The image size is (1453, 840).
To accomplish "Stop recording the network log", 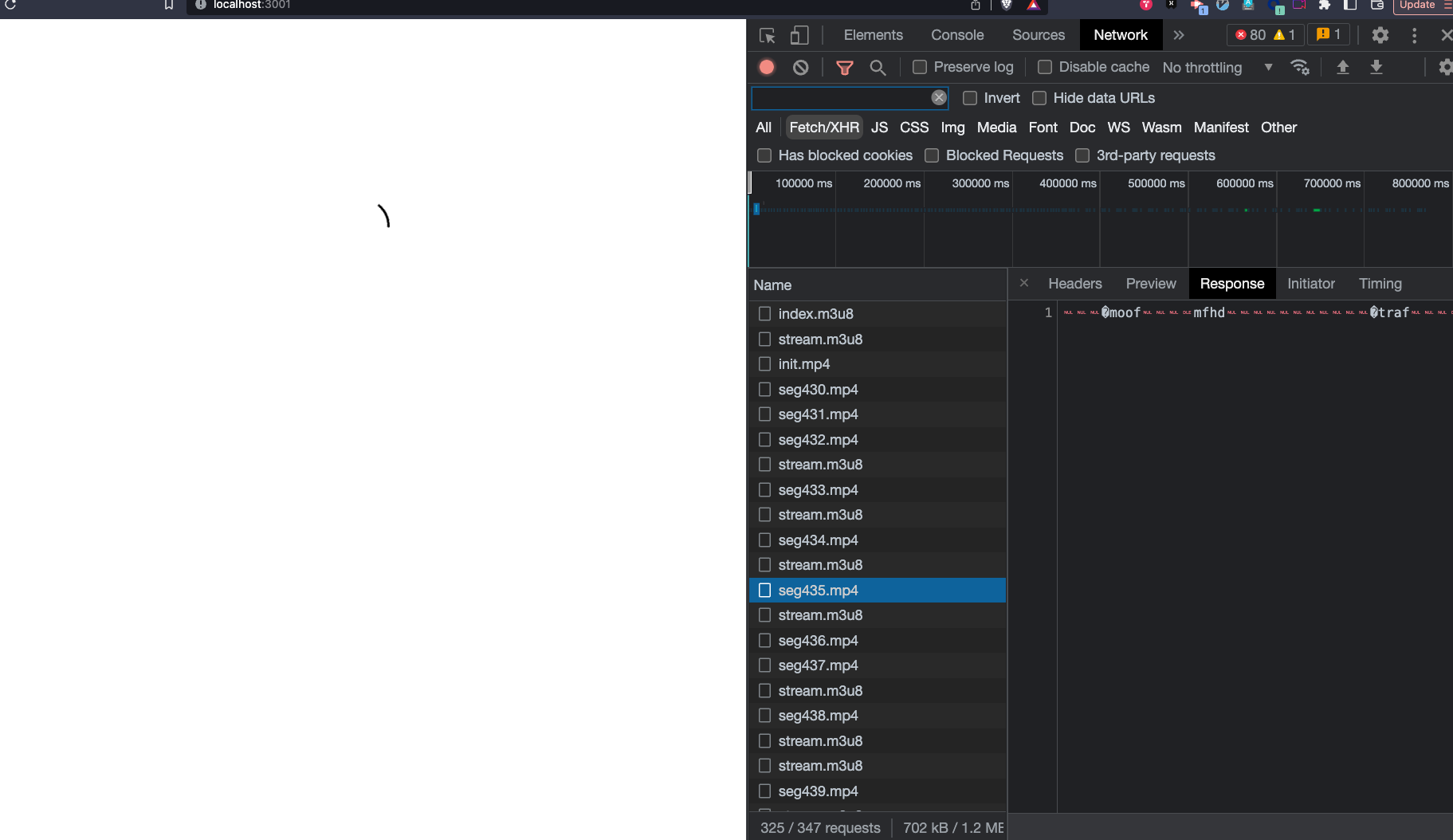I will [766, 67].
